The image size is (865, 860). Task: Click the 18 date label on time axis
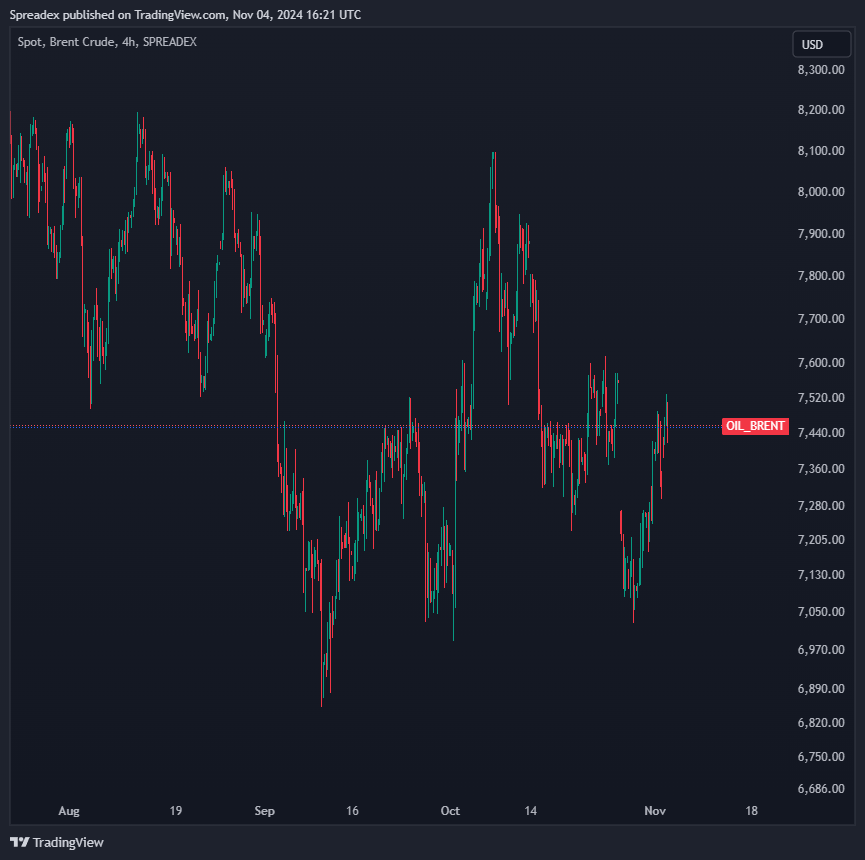[751, 811]
